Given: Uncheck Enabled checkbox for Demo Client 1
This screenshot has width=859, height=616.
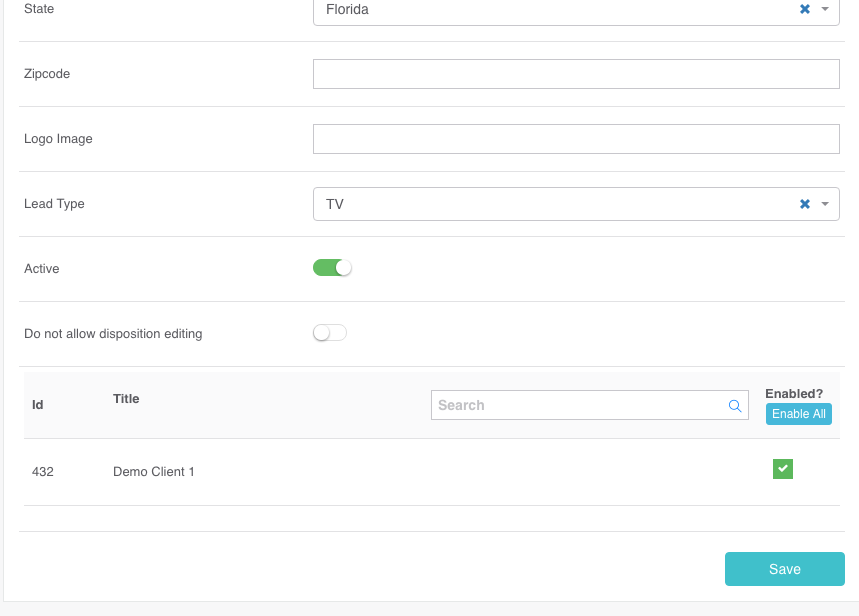Looking at the screenshot, I should click(783, 469).
